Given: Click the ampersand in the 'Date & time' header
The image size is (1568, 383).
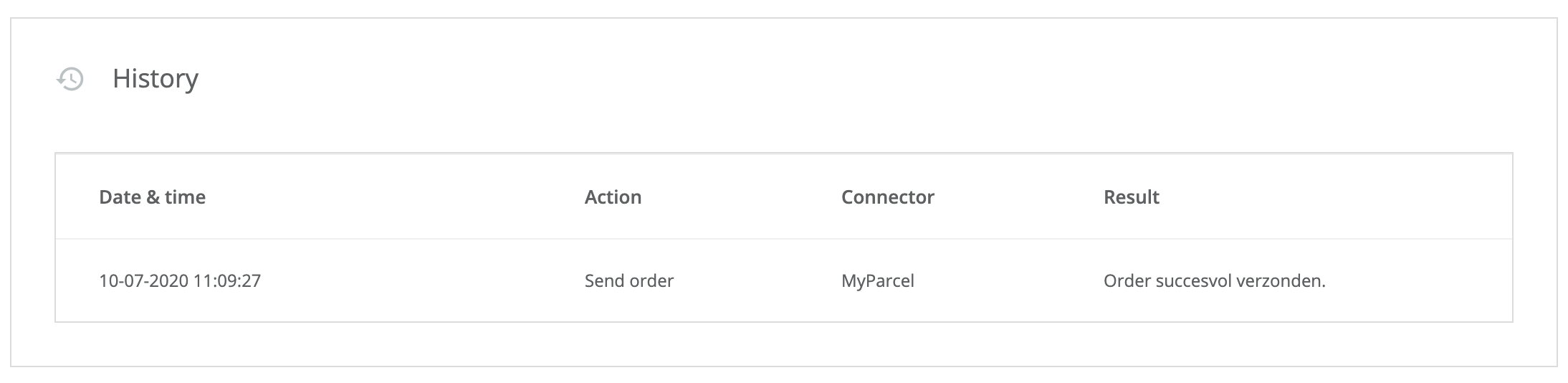Looking at the screenshot, I should [x=153, y=197].
